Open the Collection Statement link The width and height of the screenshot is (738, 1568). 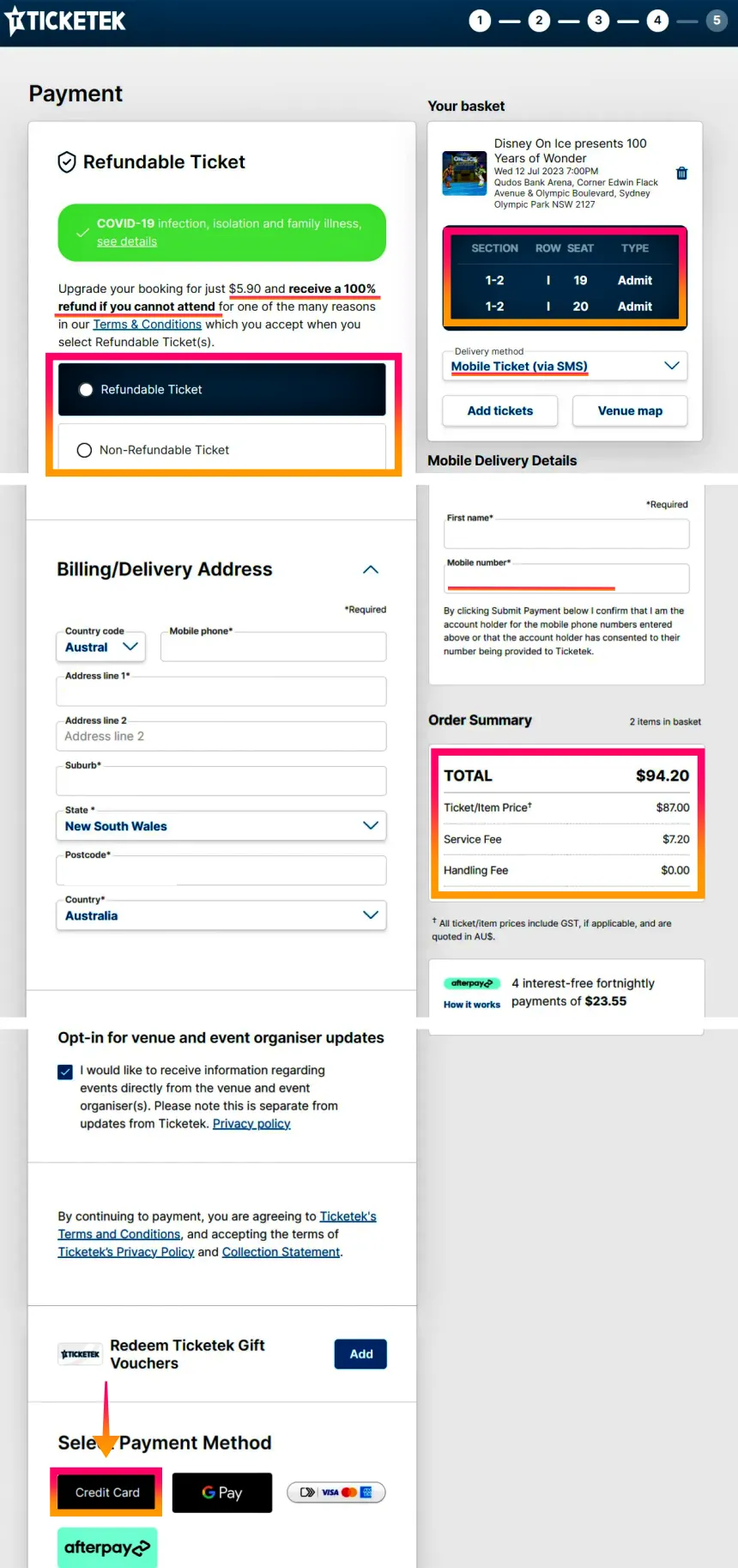(281, 1252)
